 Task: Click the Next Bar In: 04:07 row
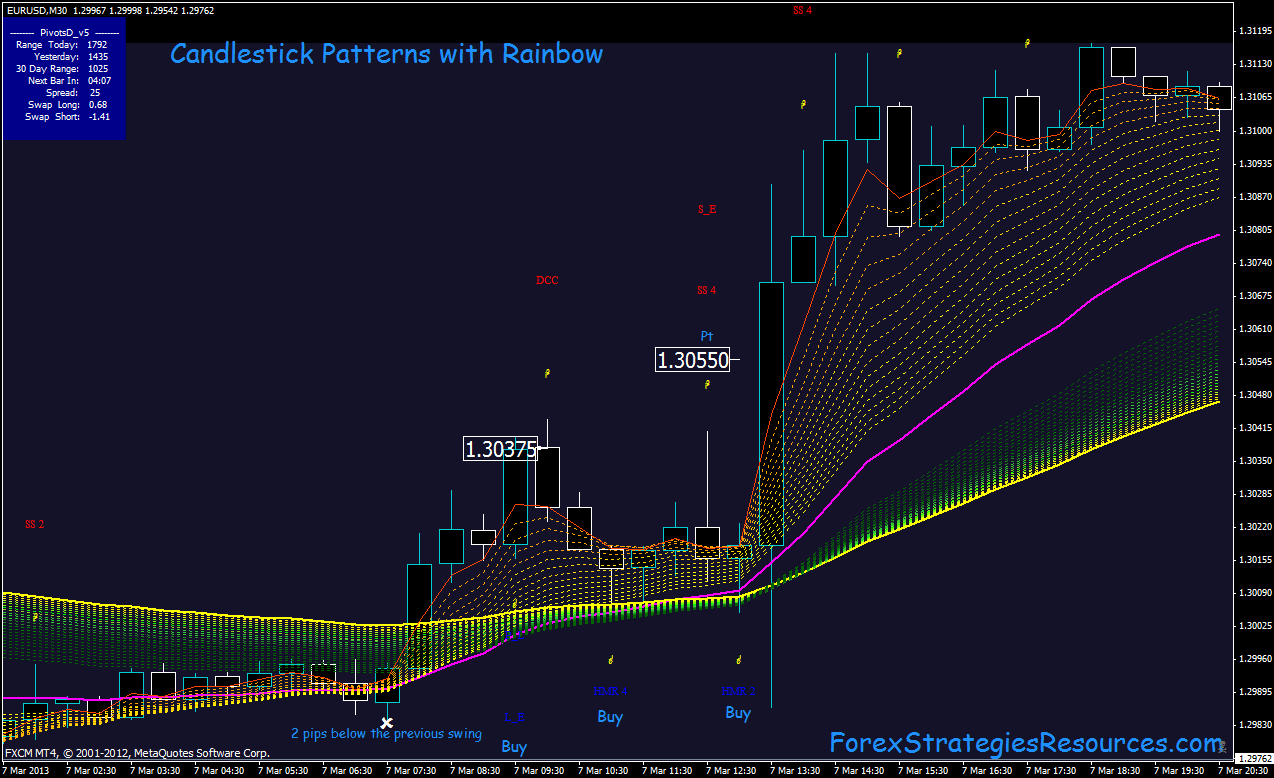pyautogui.click(x=68, y=80)
